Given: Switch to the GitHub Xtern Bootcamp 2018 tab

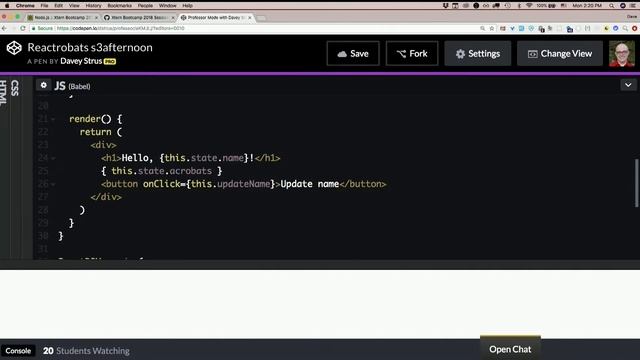Looking at the screenshot, I should click(138, 18).
